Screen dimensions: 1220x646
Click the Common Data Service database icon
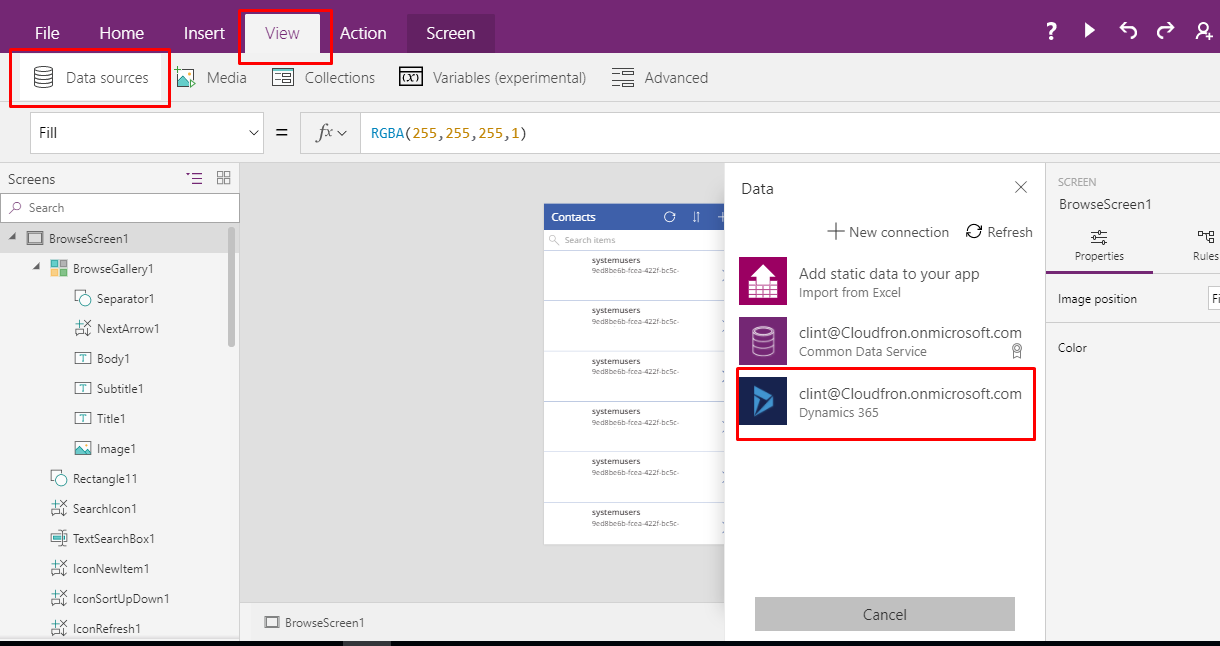click(x=763, y=341)
